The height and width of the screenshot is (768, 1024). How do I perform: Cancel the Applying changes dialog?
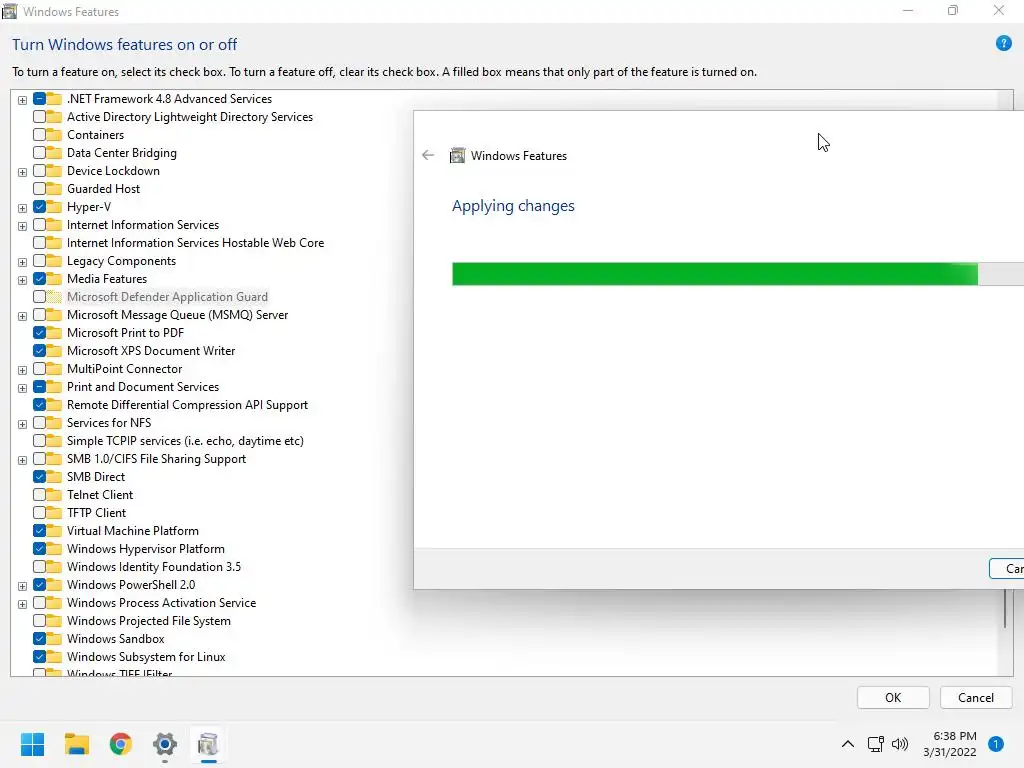click(1007, 568)
